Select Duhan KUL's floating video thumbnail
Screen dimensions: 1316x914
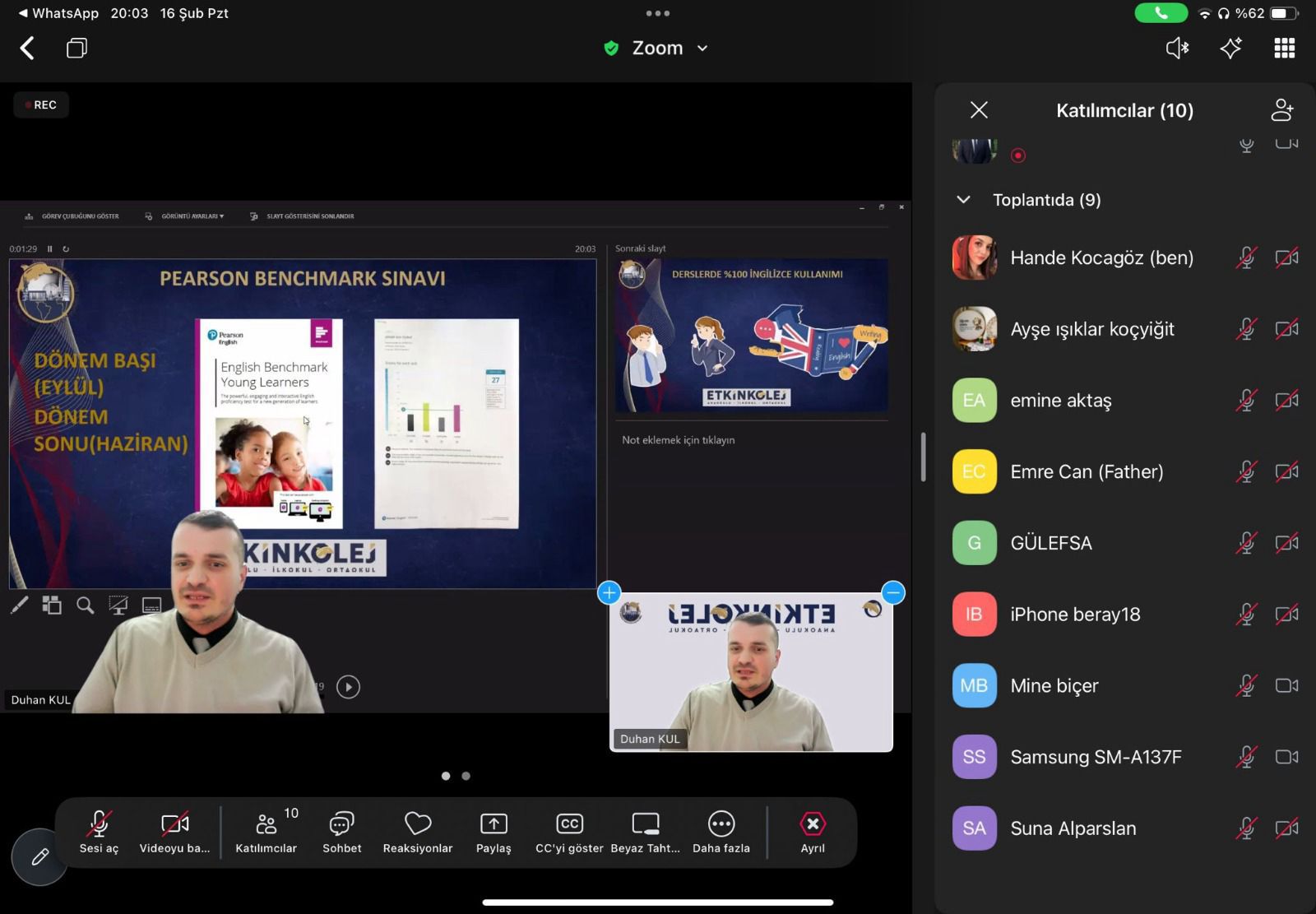750,672
